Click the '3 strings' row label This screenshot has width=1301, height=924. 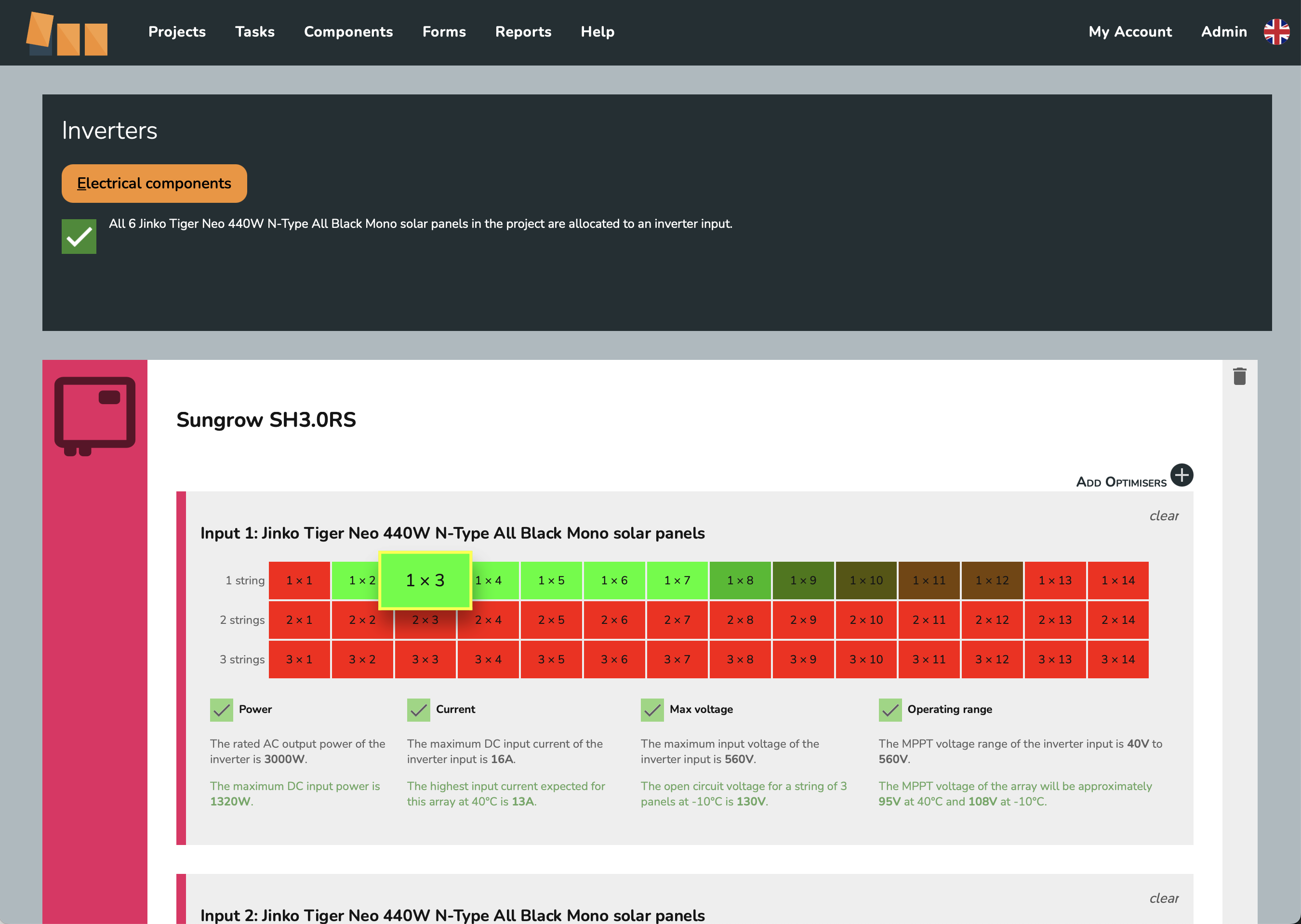click(x=242, y=660)
